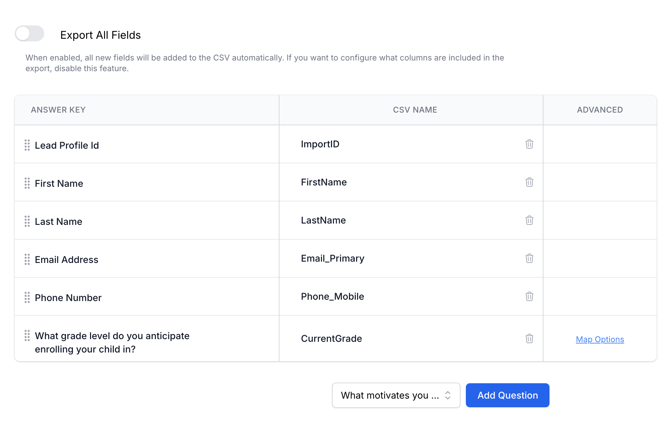This screenshot has width=670, height=423.
Task: Open the question selector dropdown
Action: (x=396, y=395)
